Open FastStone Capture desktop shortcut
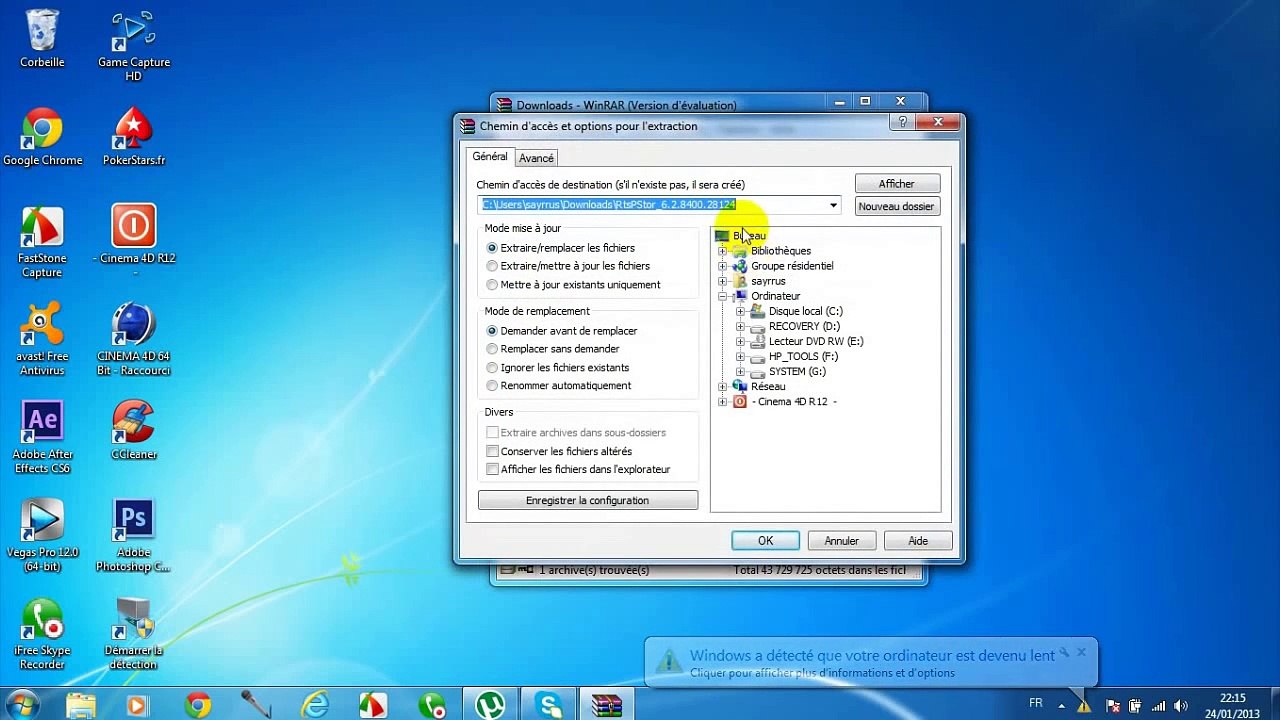The height and width of the screenshot is (720, 1280). [42, 242]
